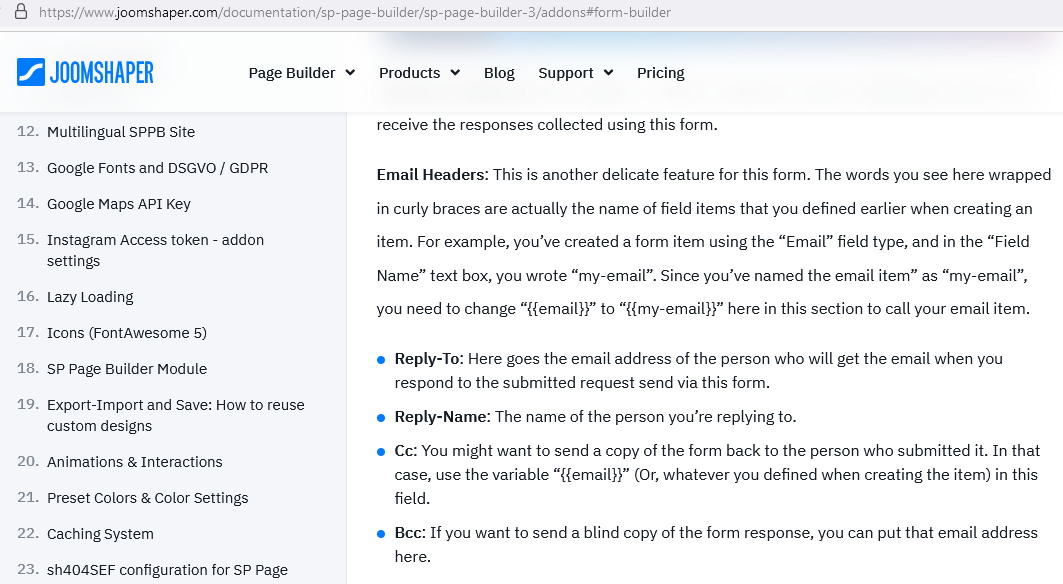View Animations & Interactions documentation
This screenshot has height=584, width=1063.
tap(135, 462)
